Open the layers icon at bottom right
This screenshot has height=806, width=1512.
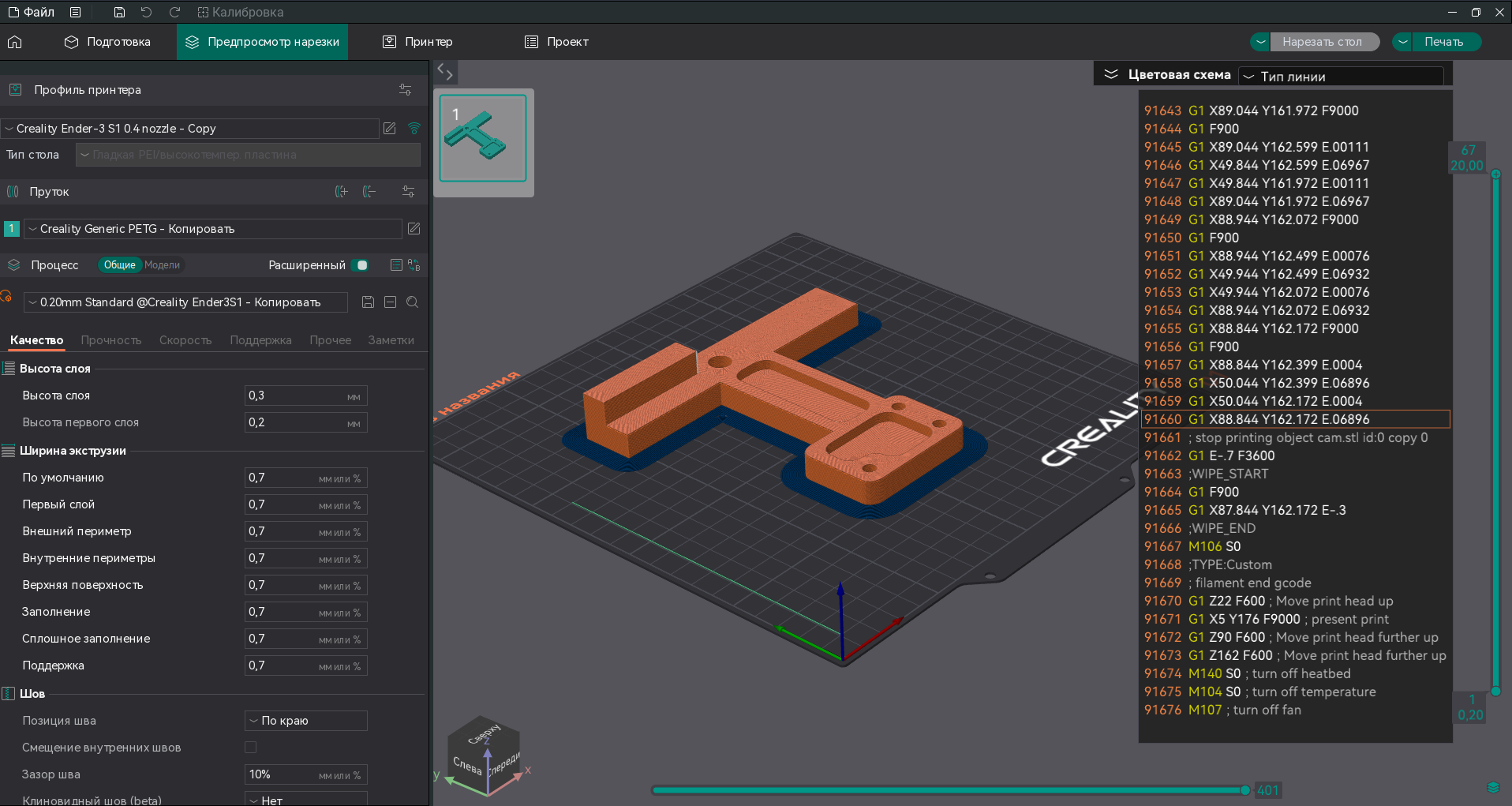pyautogui.click(x=1493, y=788)
